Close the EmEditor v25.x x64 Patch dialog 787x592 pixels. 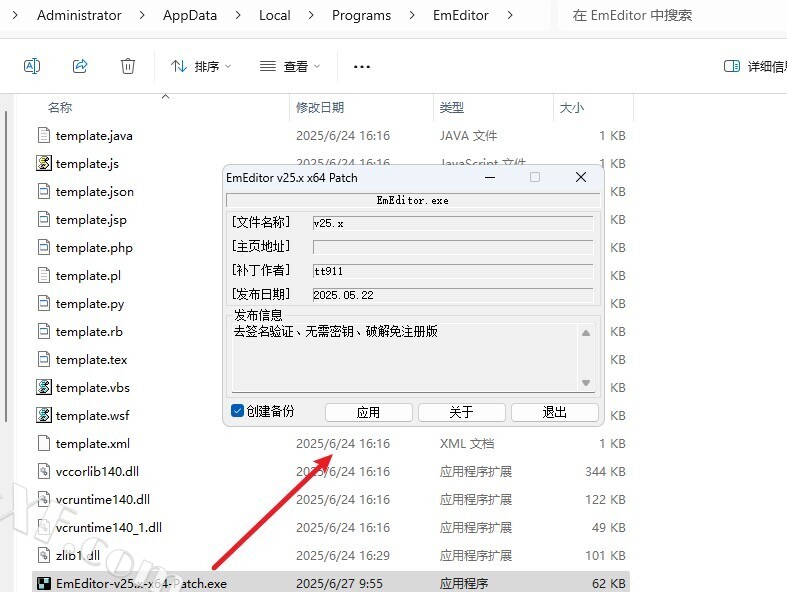coord(581,177)
